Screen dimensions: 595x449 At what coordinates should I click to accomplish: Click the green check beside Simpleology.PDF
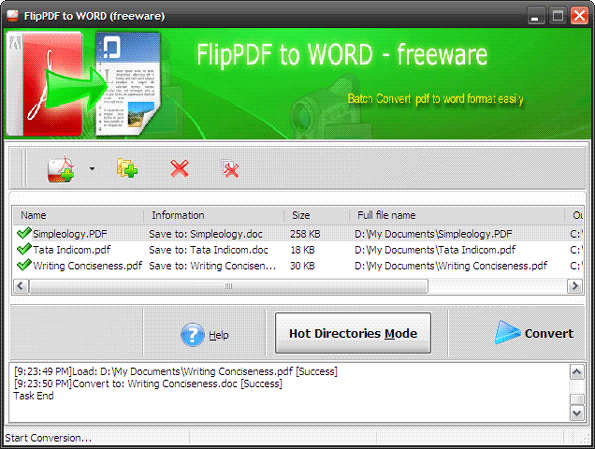point(24,233)
